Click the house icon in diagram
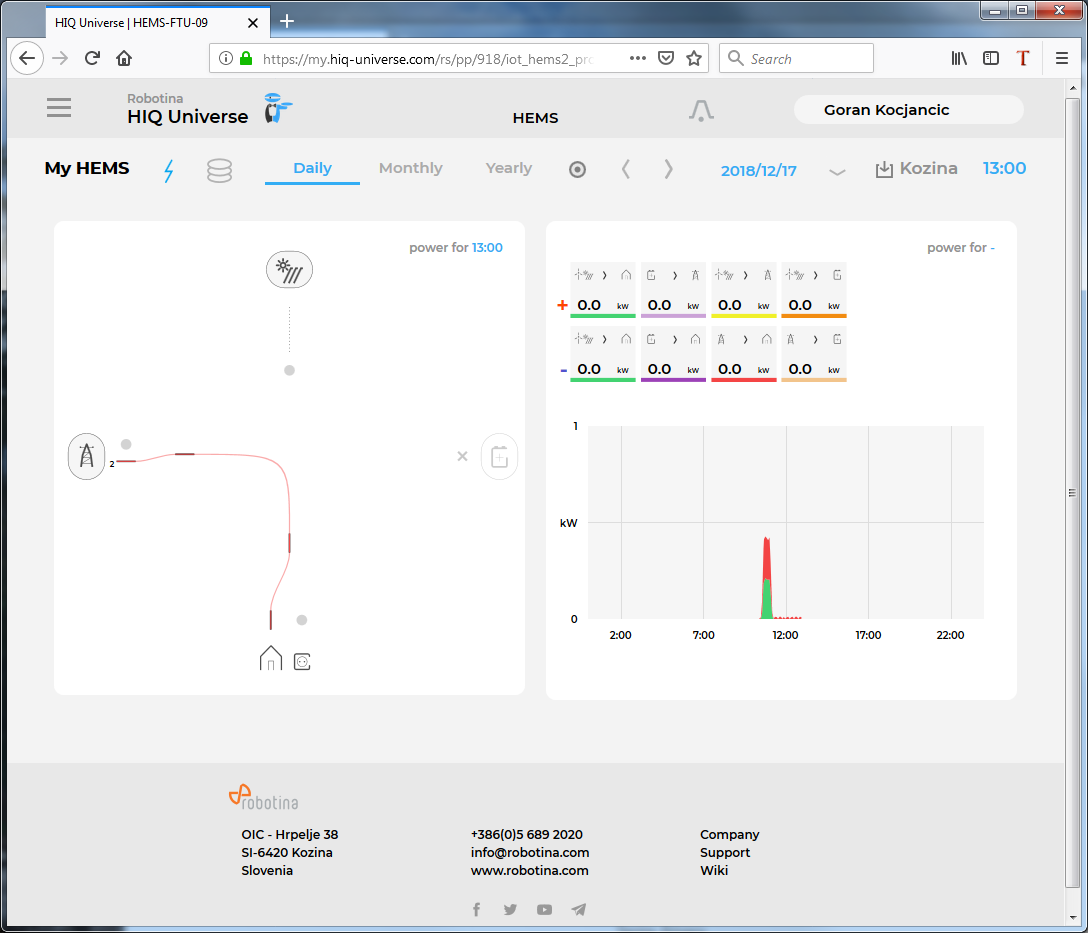Viewport: 1088px width, 933px height. coord(271,658)
